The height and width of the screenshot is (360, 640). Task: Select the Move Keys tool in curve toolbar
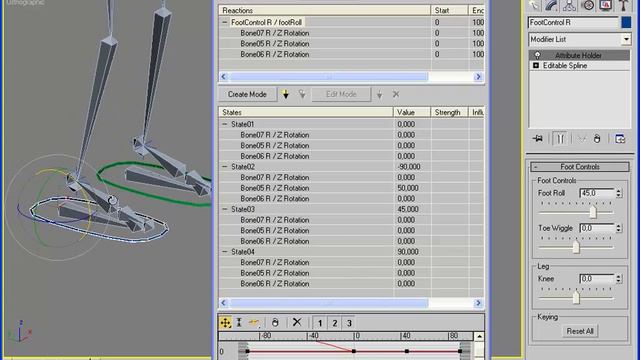tap(225, 322)
